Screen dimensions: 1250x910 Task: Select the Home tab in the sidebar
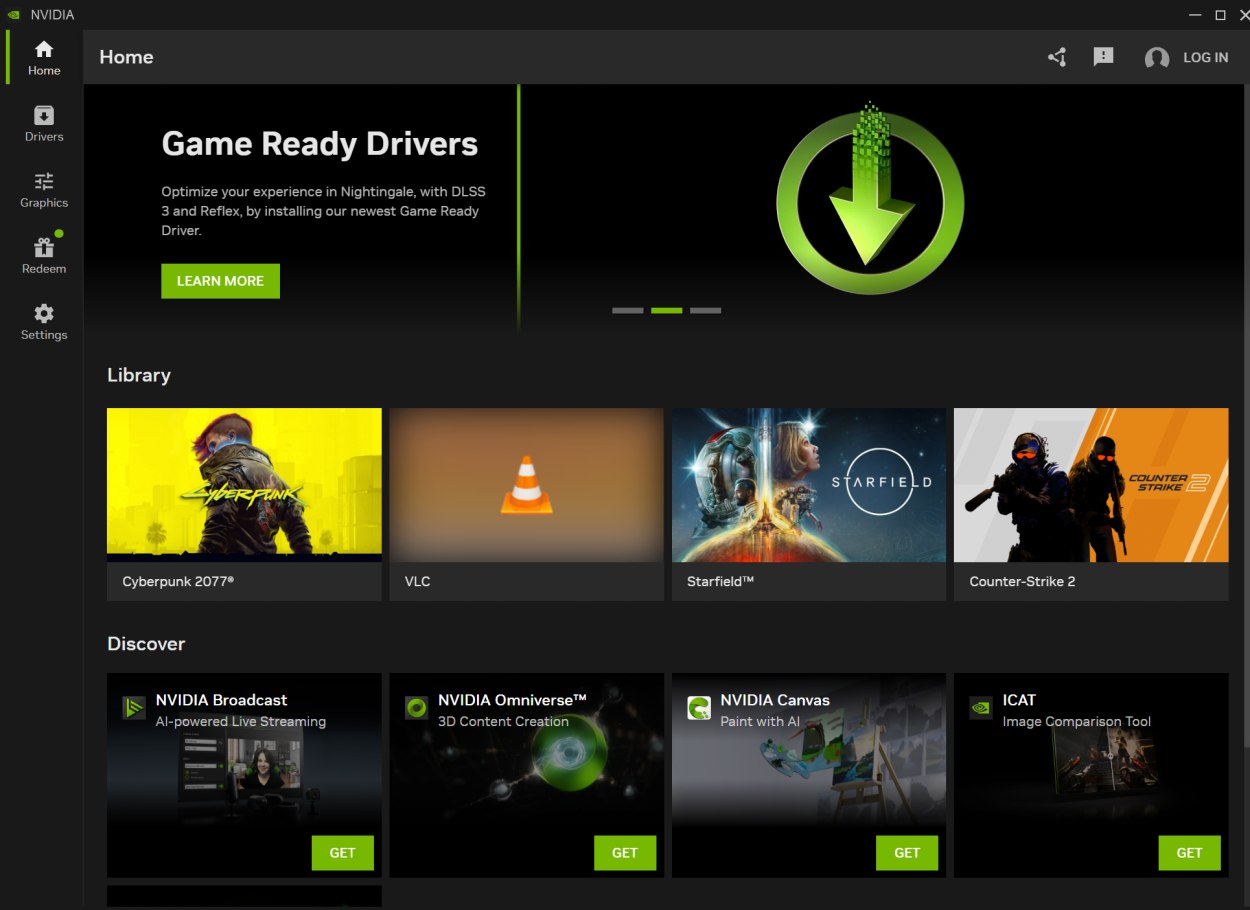pyautogui.click(x=43, y=57)
